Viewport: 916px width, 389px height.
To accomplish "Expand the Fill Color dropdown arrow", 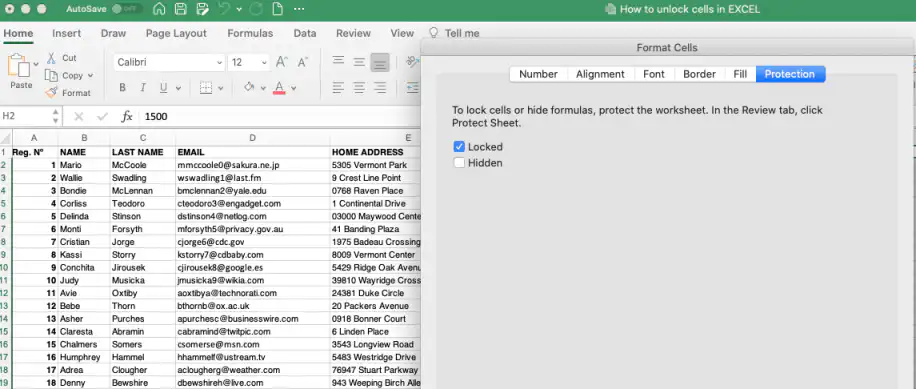I will click(263, 89).
